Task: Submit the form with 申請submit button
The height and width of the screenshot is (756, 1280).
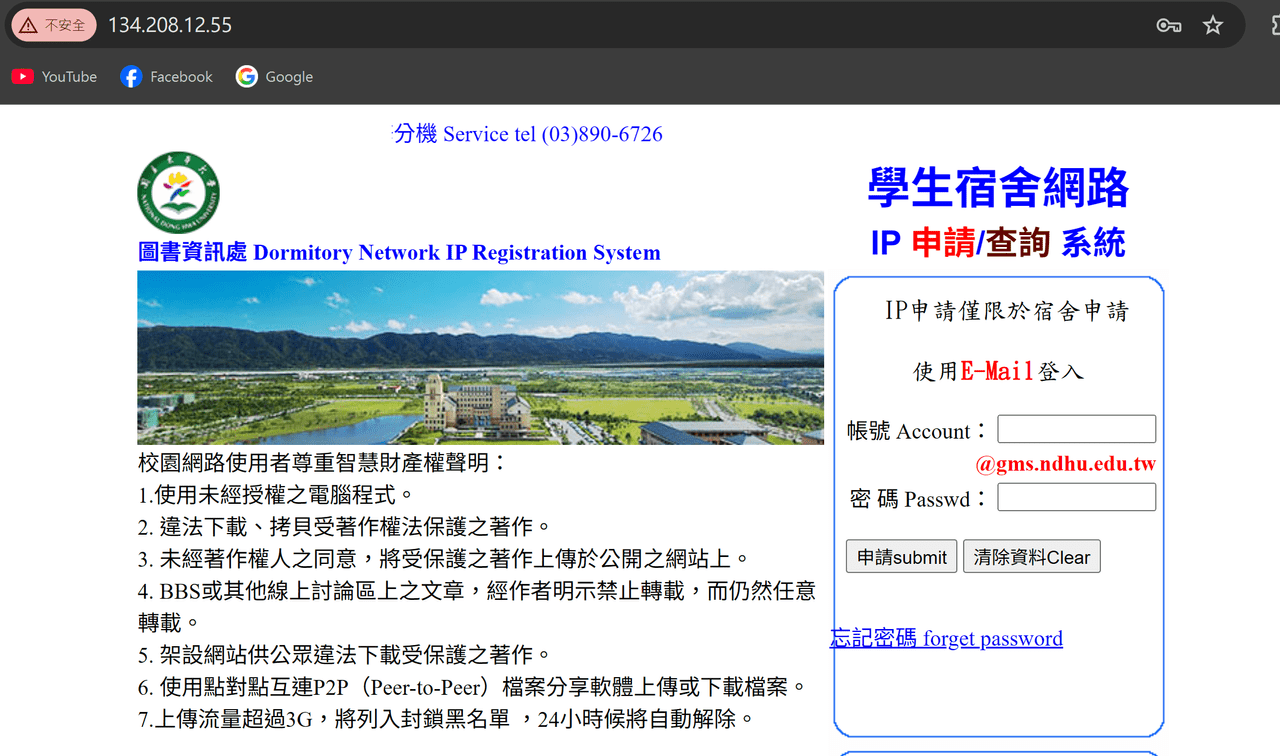Action: click(x=902, y=557)
